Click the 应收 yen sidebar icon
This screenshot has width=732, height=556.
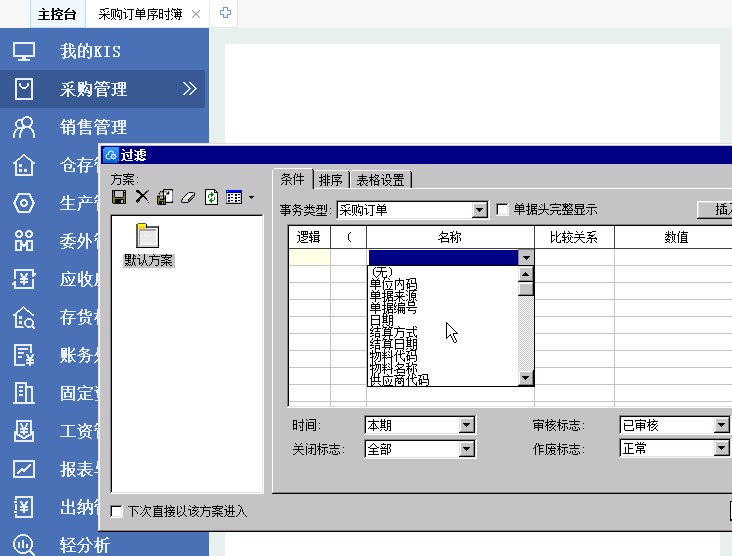click(24, 279)
